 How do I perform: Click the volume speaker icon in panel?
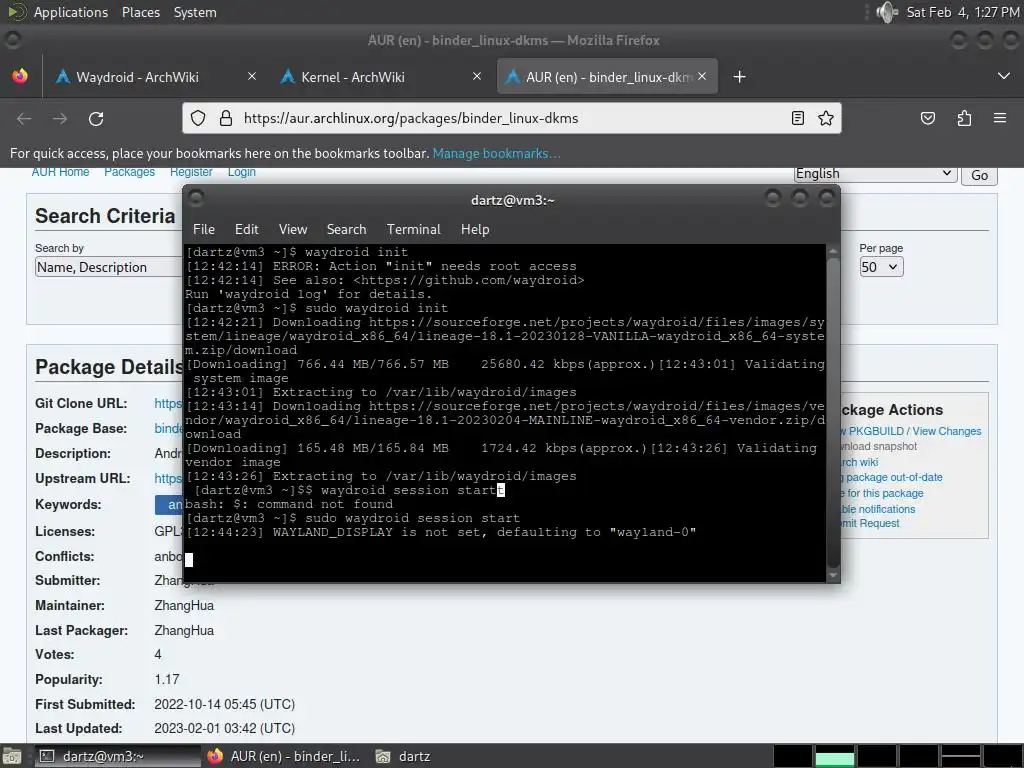pos(887,12)
